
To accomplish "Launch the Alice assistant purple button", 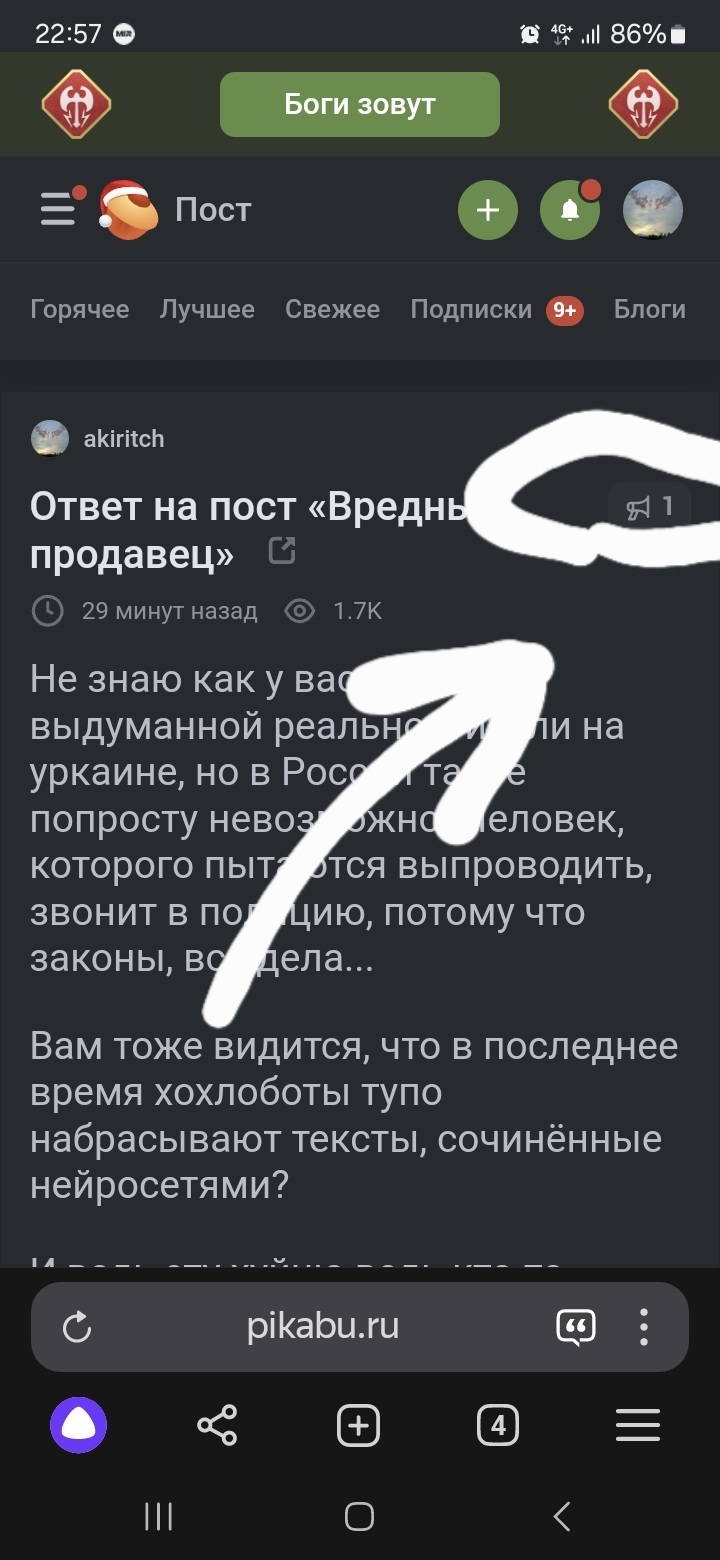I will (x=78, y=1425).
